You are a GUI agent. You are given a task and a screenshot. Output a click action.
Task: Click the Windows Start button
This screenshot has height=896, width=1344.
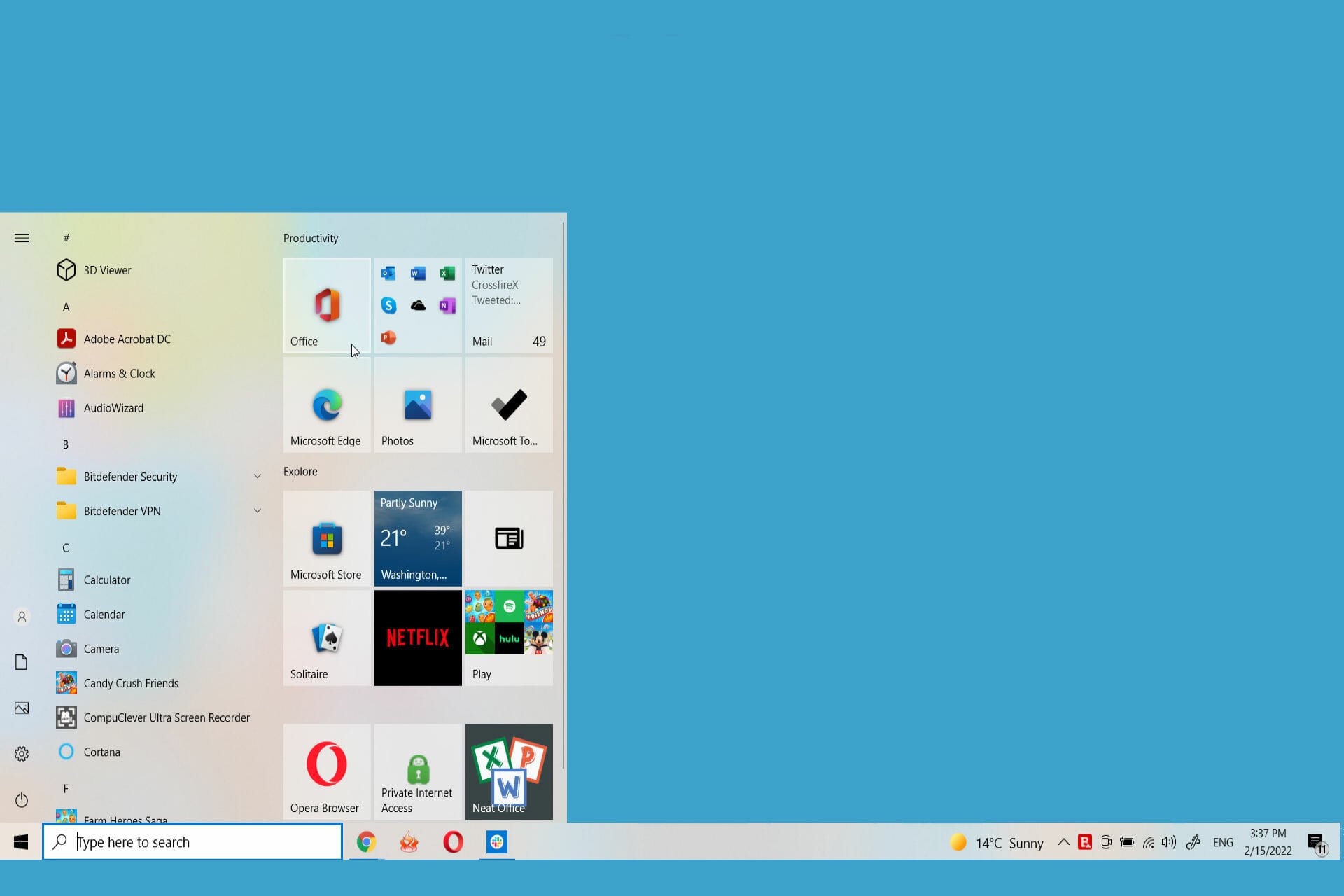point(21,841)
